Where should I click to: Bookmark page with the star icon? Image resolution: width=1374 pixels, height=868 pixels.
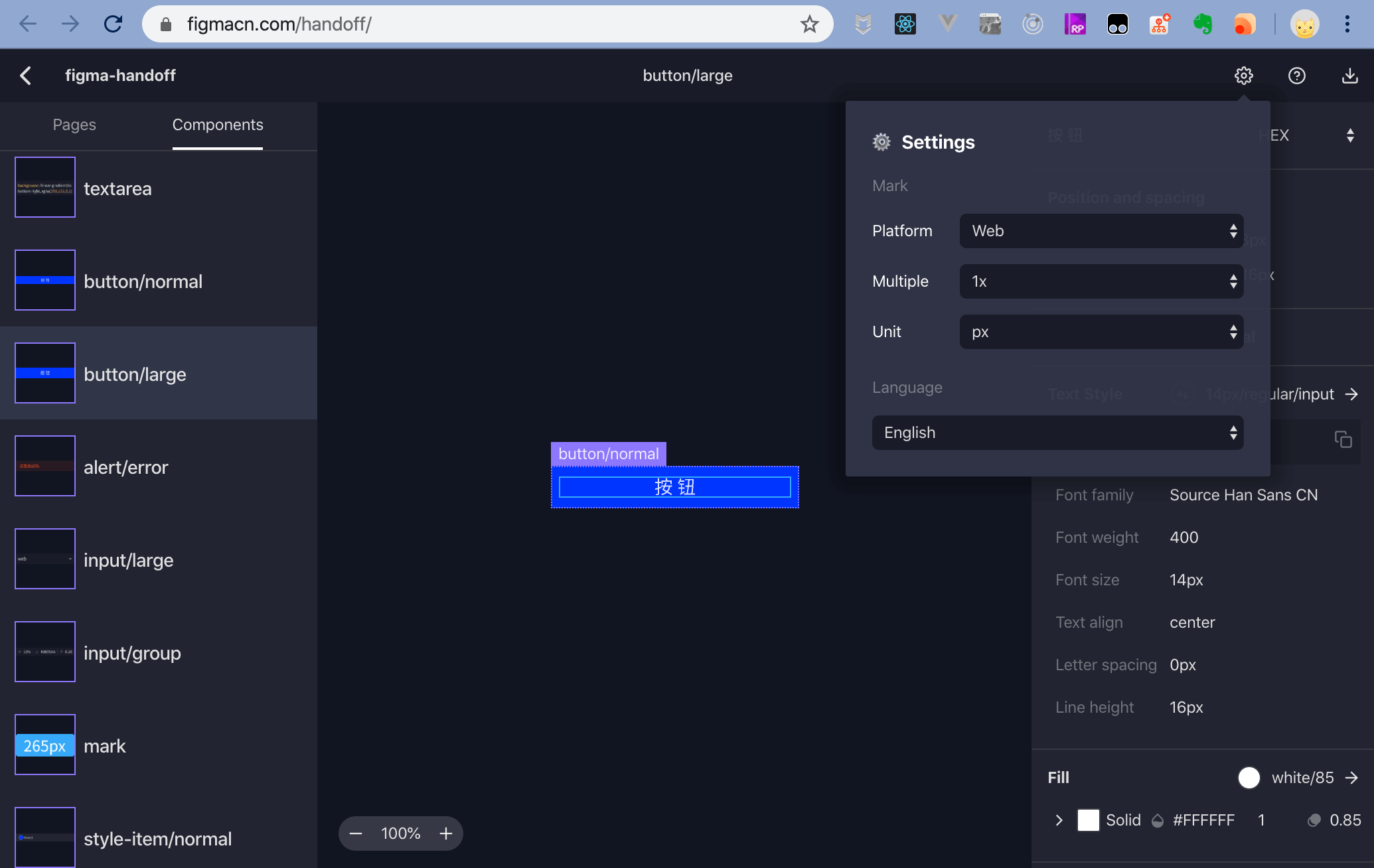pos(809,25)
